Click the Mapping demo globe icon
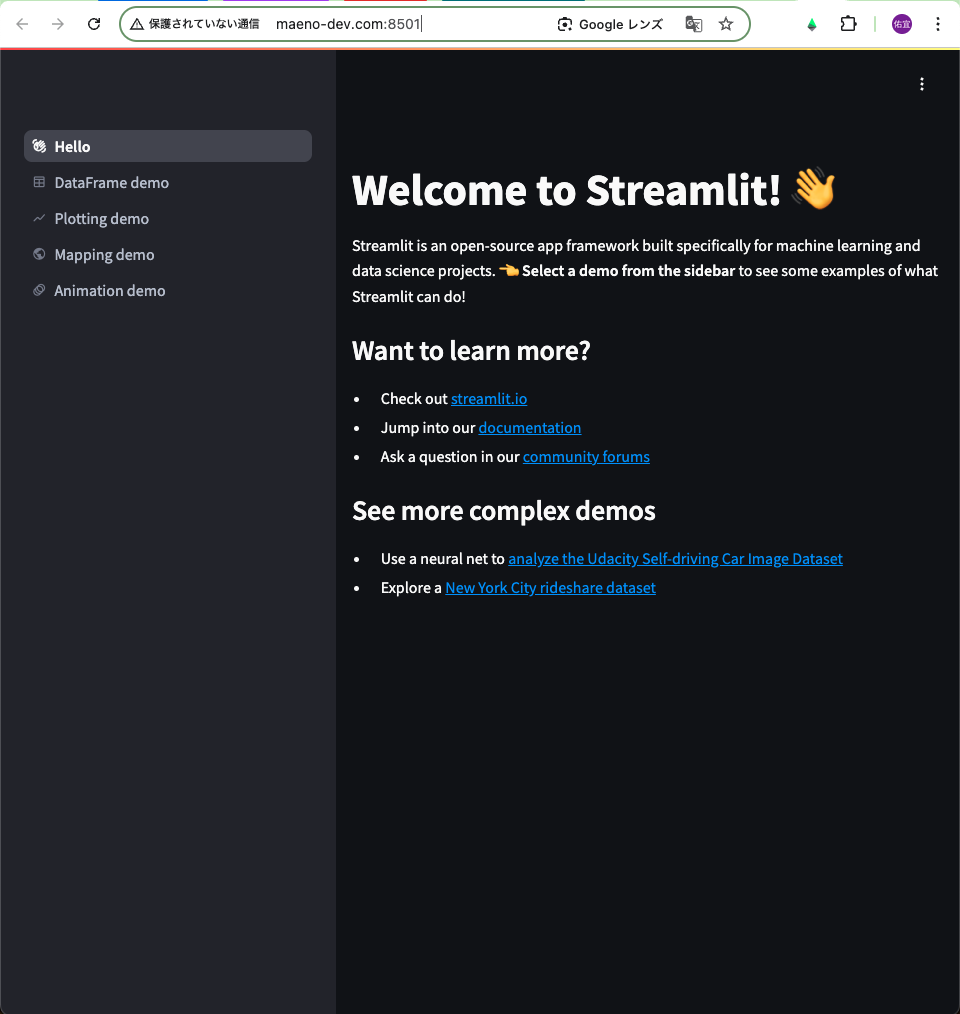Image resolution: width=960 pixels, height=1014 pixels. [x=38, y=254]
